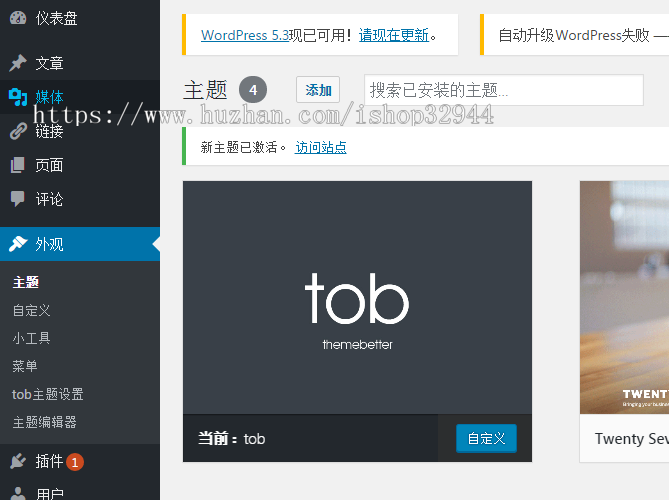Click 访问站点 visit site link
The image size is (669, 500).
pos(321,147)
